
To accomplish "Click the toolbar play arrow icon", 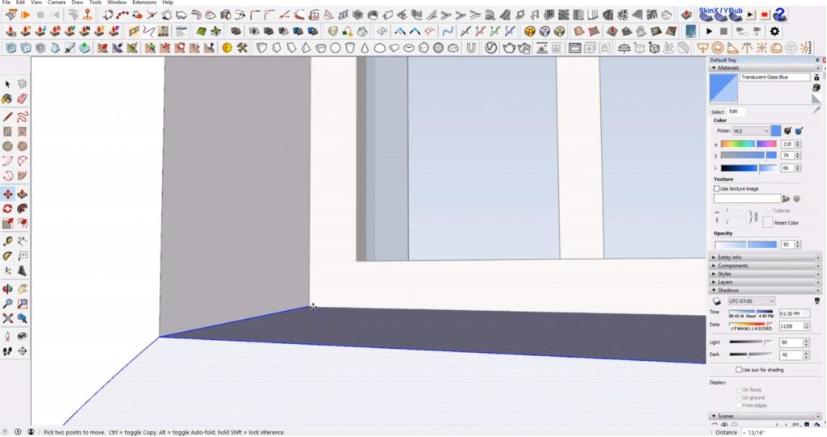I will [709, 32].
